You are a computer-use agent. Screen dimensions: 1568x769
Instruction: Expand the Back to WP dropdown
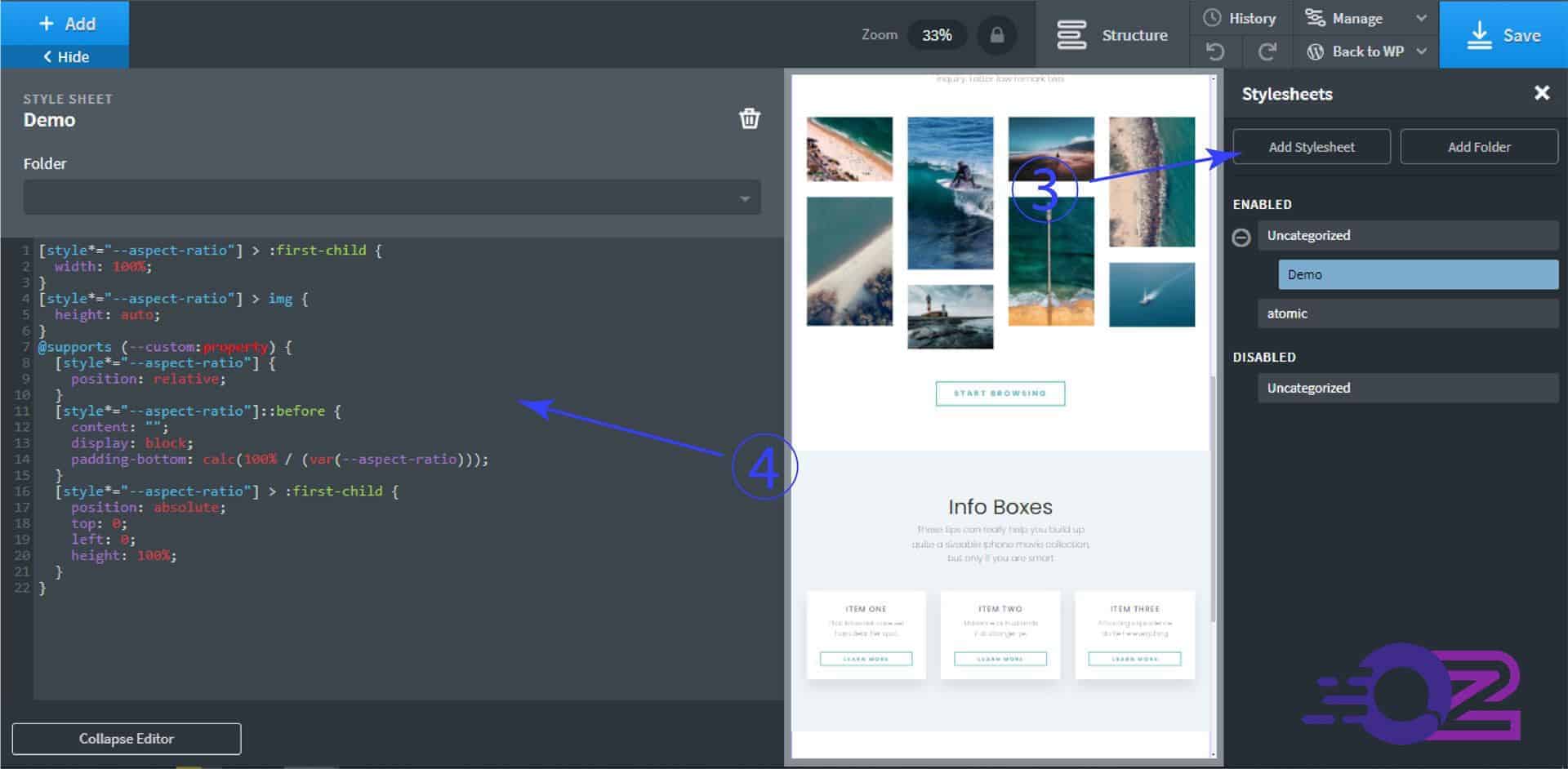[1421, 51]
